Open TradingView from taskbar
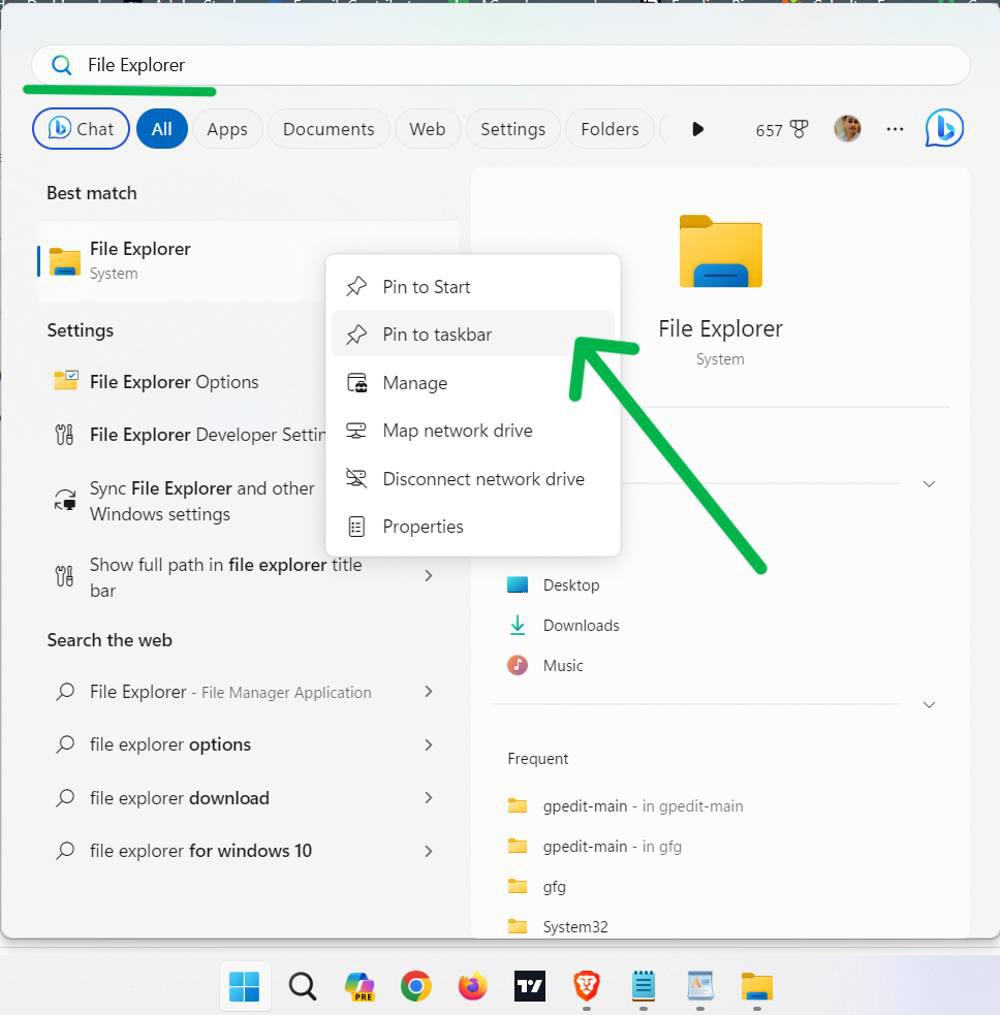1000x1015 pixels. (529, 987)
